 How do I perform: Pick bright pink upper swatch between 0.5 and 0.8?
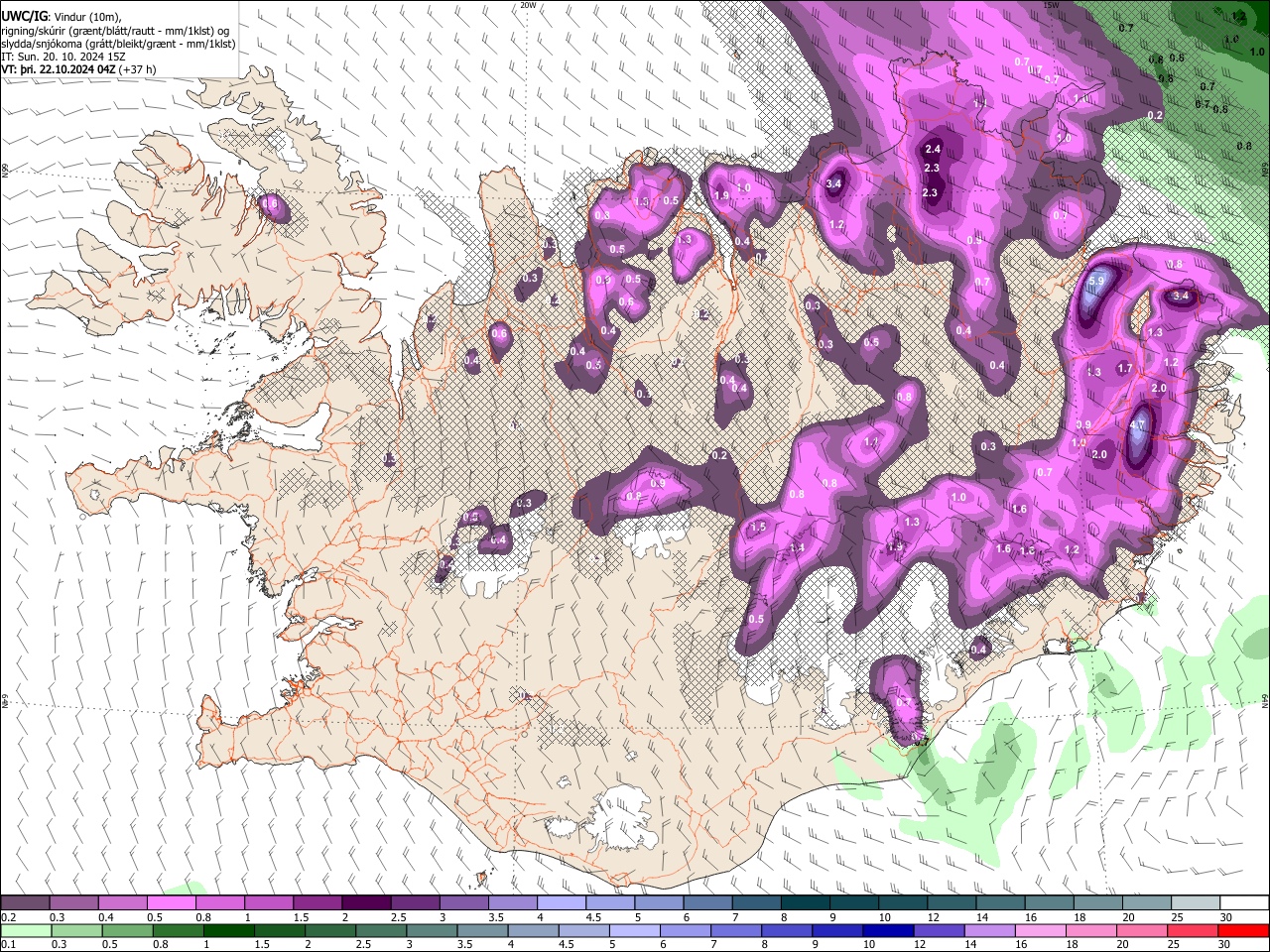pyautogui.click(x=171, y=903)
